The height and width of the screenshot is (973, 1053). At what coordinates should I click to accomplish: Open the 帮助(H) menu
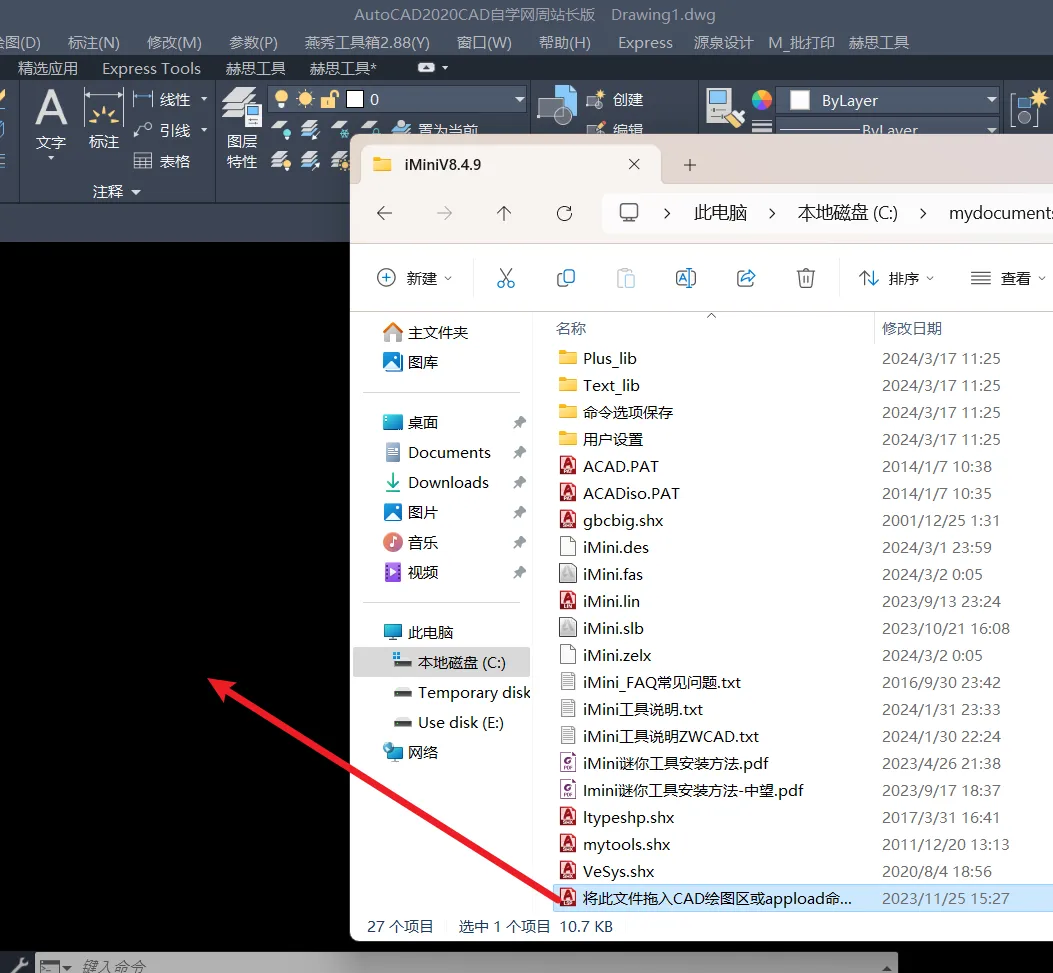point(564,43)
